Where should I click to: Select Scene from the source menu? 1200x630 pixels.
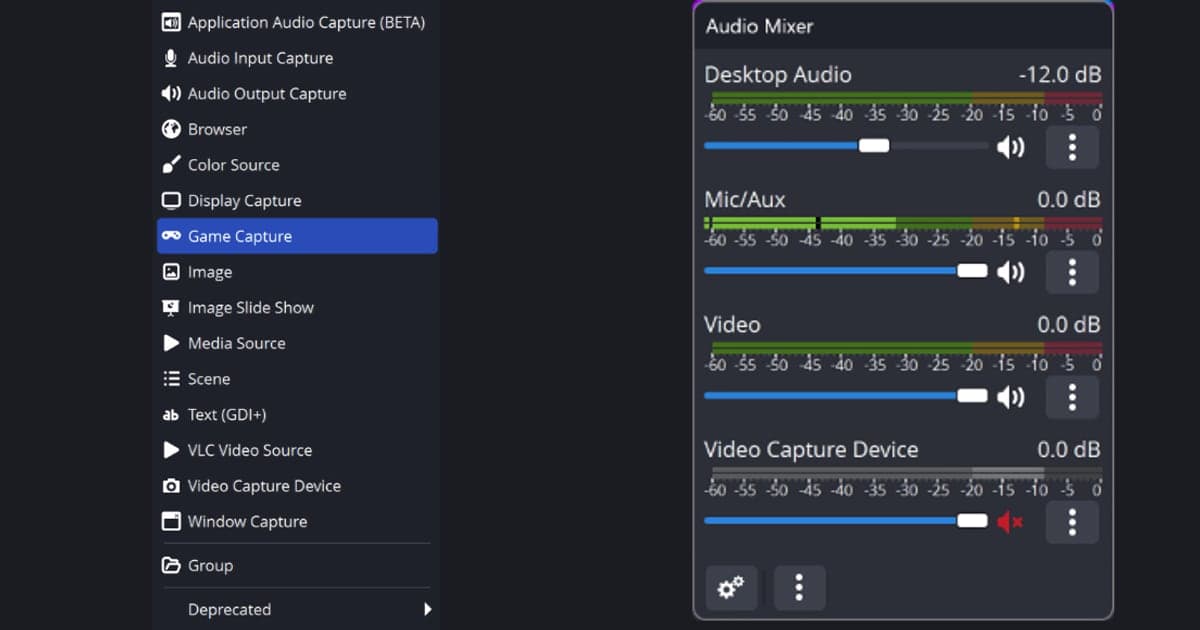[297, 379]
